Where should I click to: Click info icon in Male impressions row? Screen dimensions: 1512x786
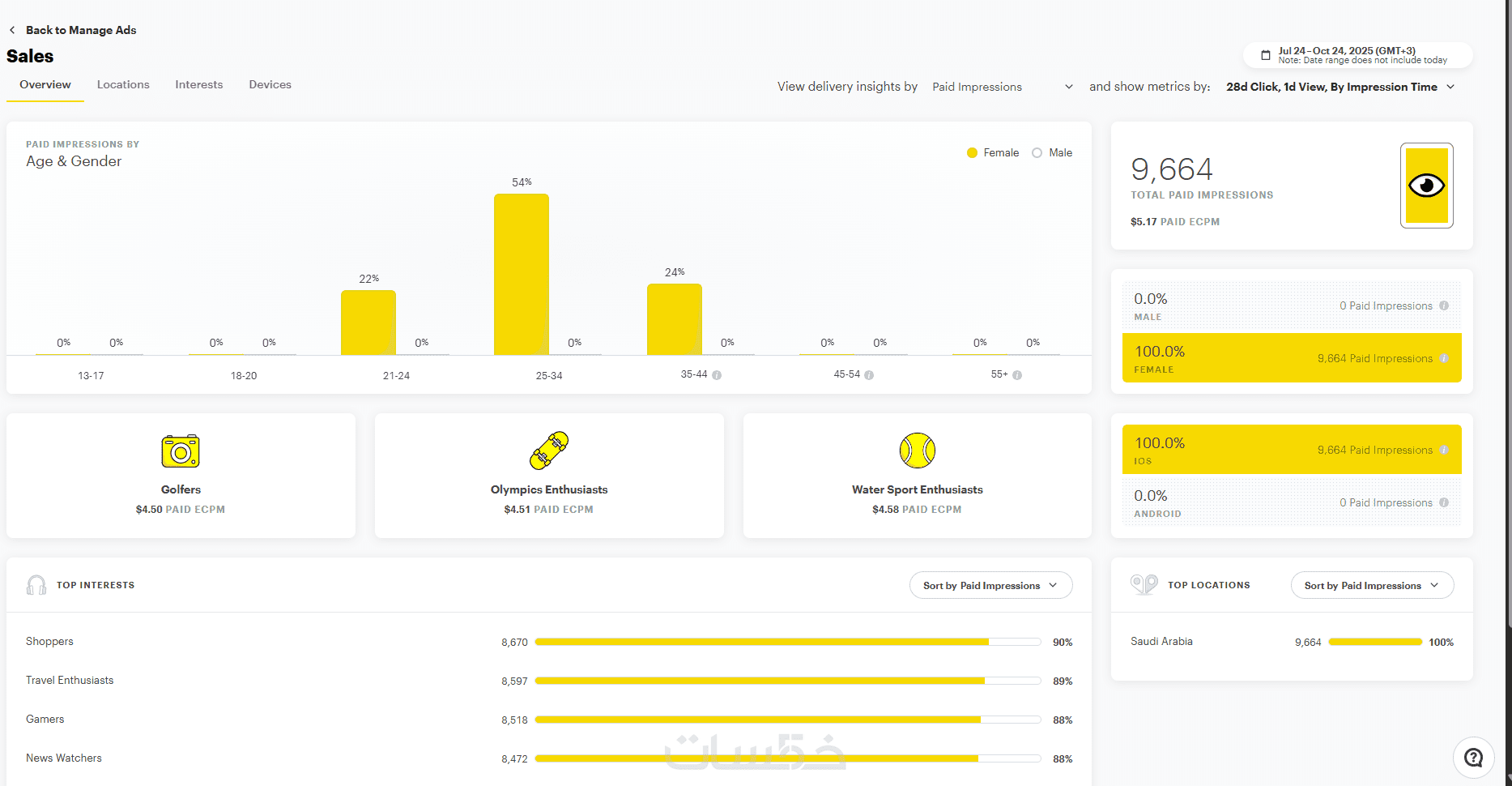1444,305
